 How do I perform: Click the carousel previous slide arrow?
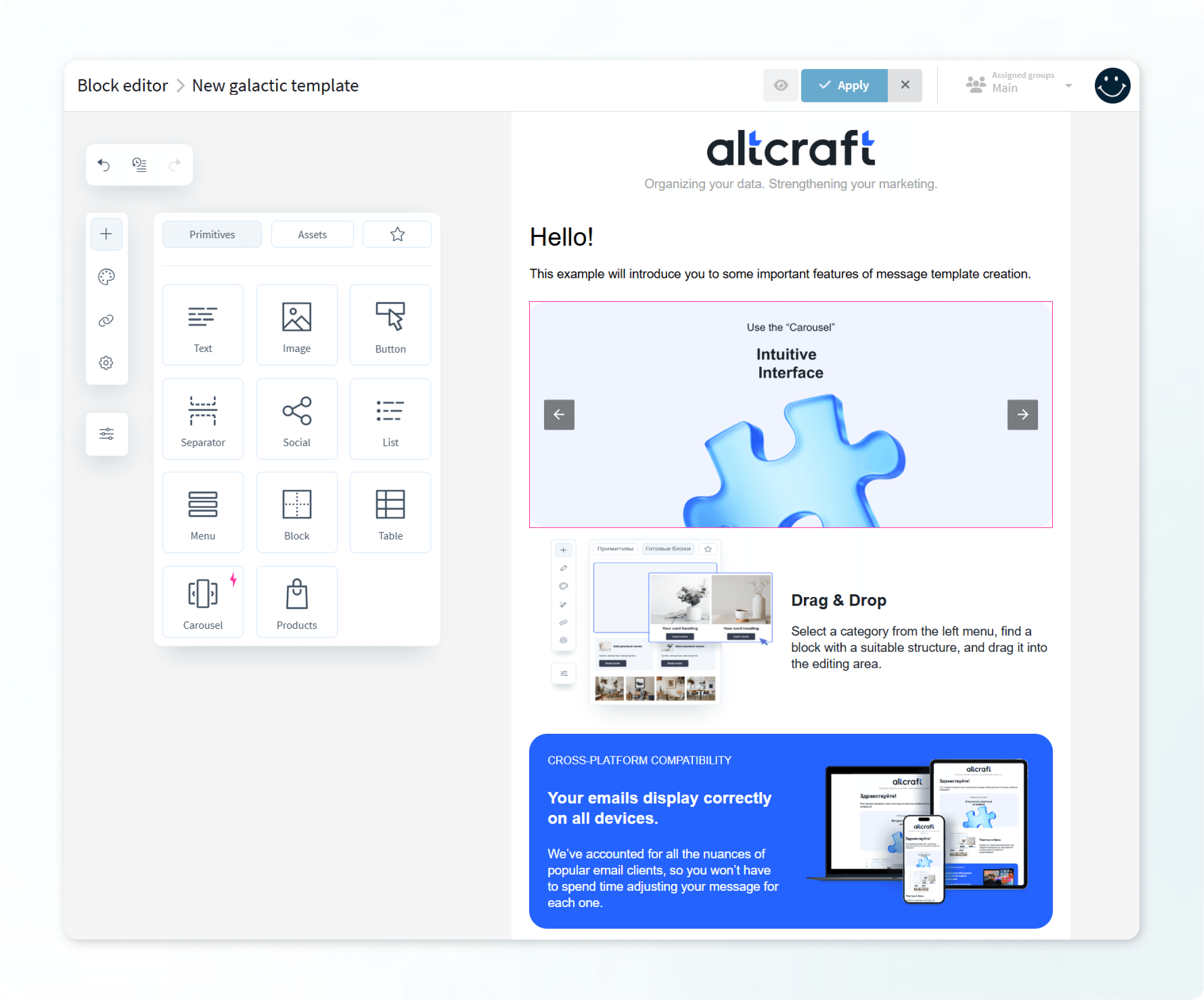coord(559,415)
